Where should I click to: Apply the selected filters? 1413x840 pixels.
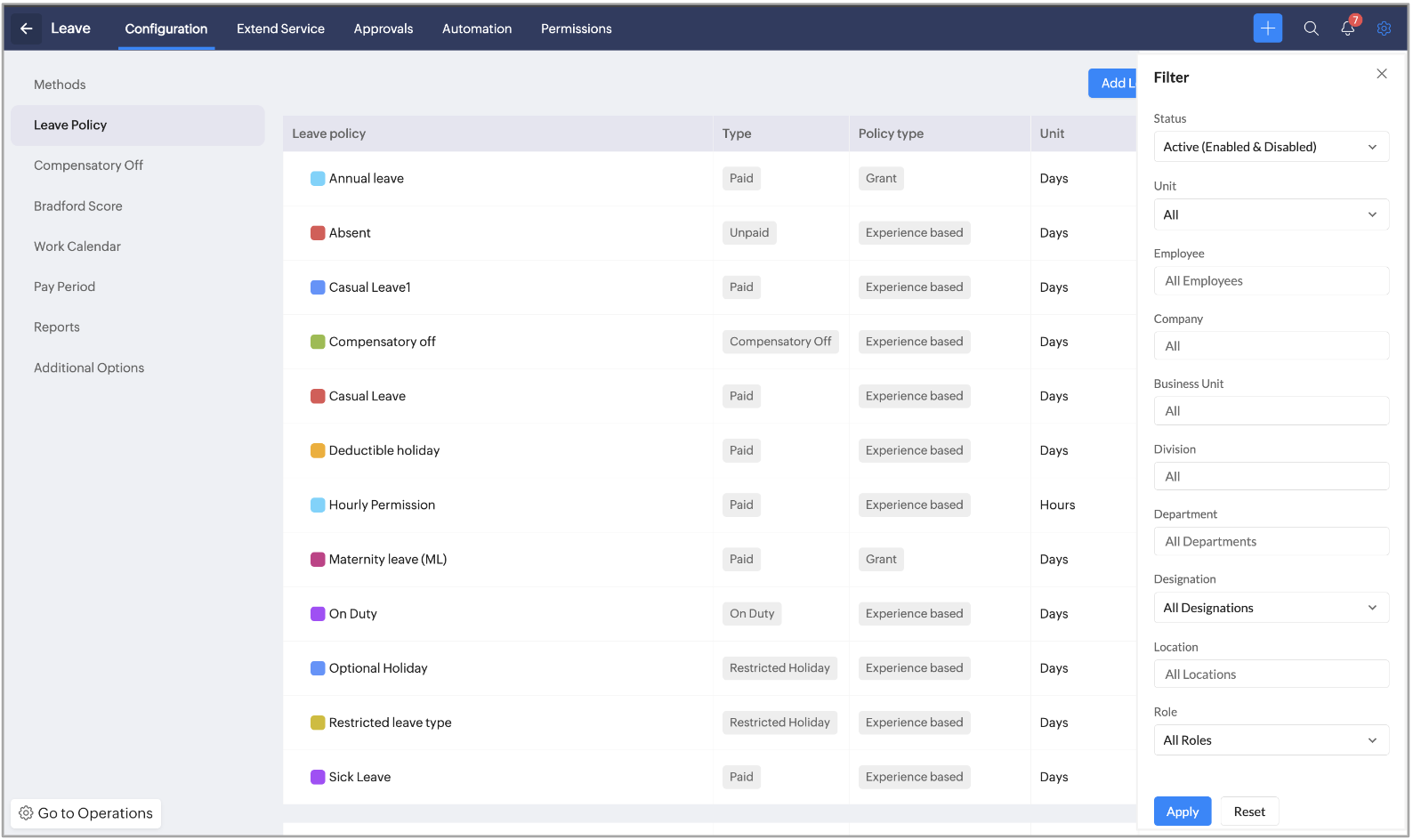(1182, 812)
